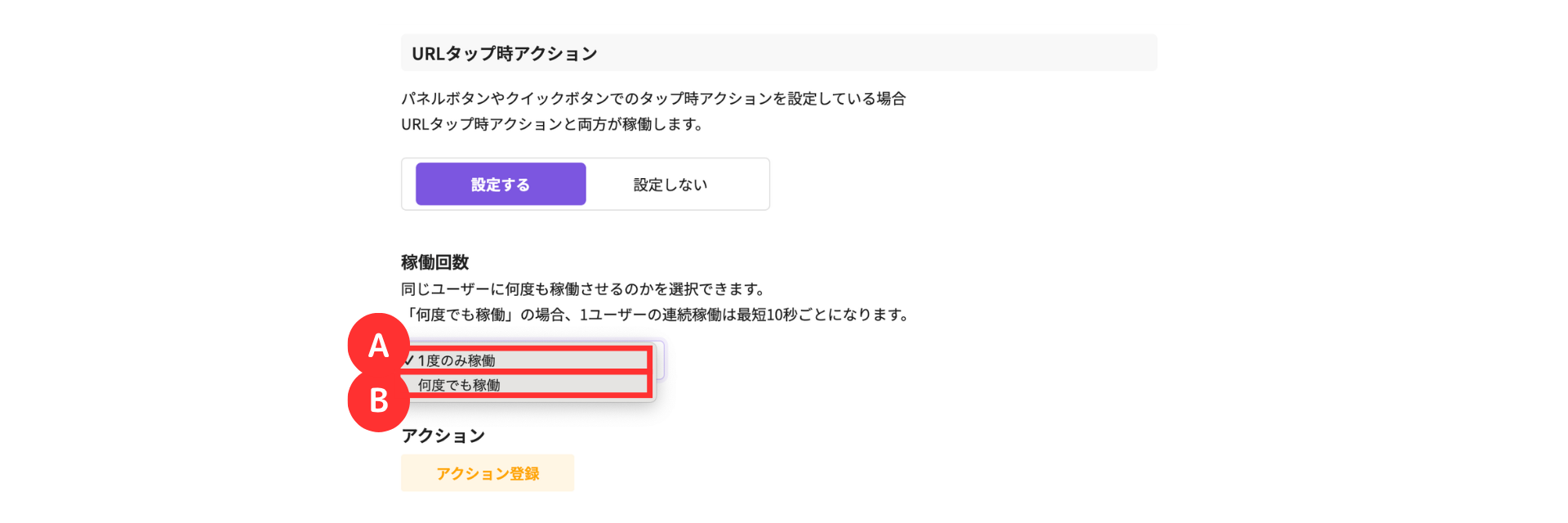The height and width of the screenshot is (523, 1568).
Task: Click the URLタップ時アクション section header
Action: point(505,54)
